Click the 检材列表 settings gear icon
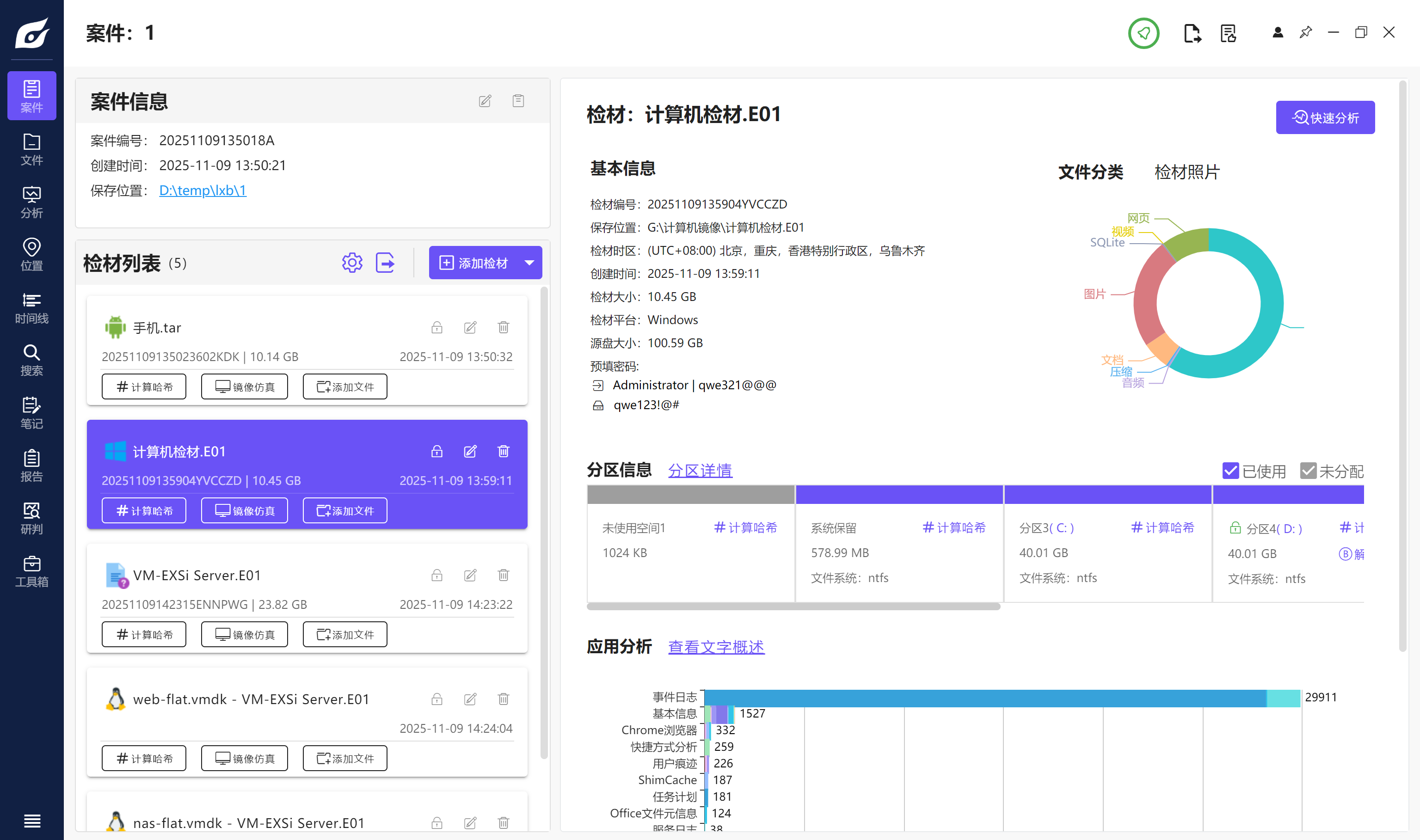Screen dimensions: 1420x840 tap(352, 263)
